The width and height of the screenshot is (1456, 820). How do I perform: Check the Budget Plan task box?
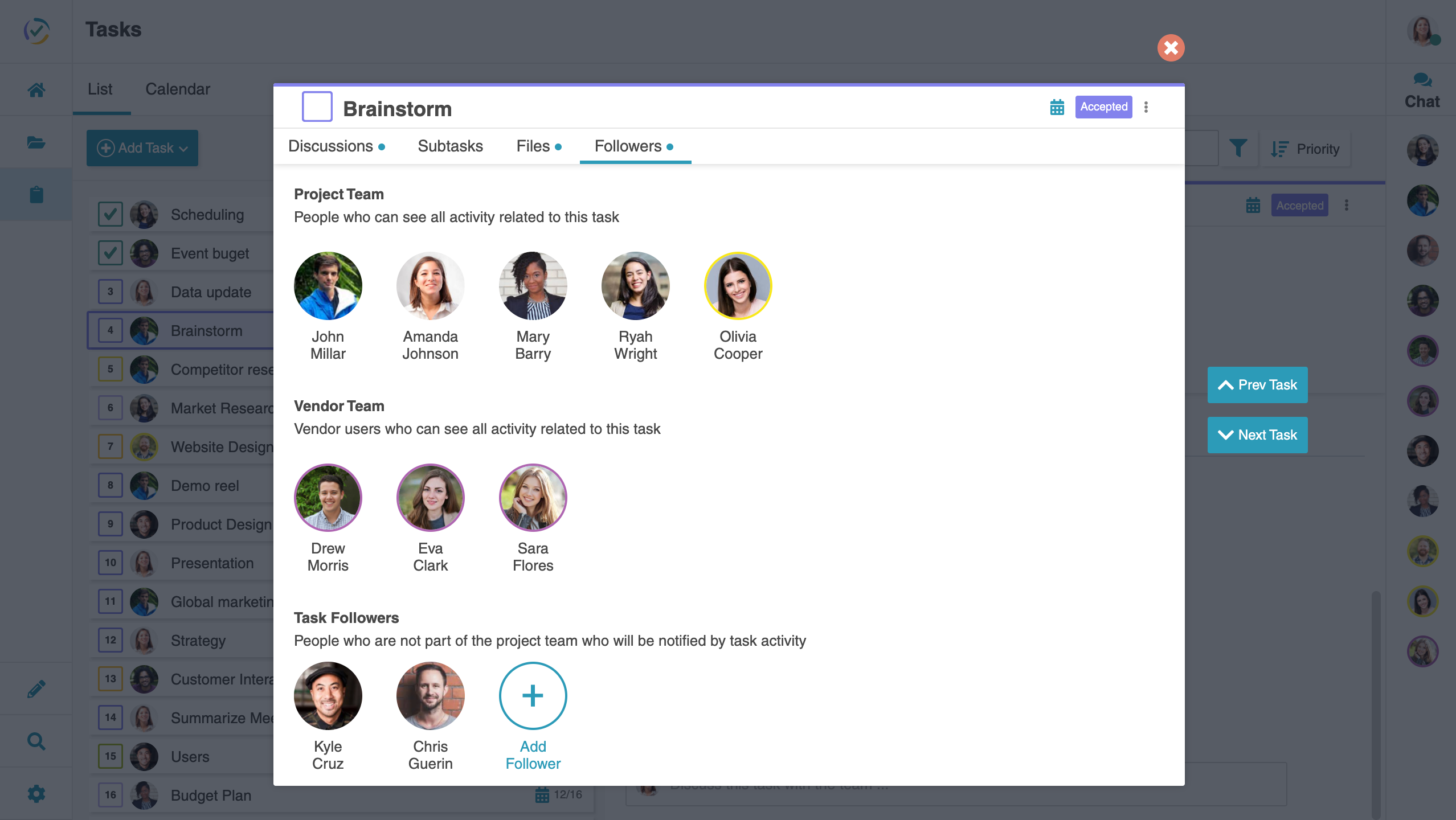coord(111,796)
